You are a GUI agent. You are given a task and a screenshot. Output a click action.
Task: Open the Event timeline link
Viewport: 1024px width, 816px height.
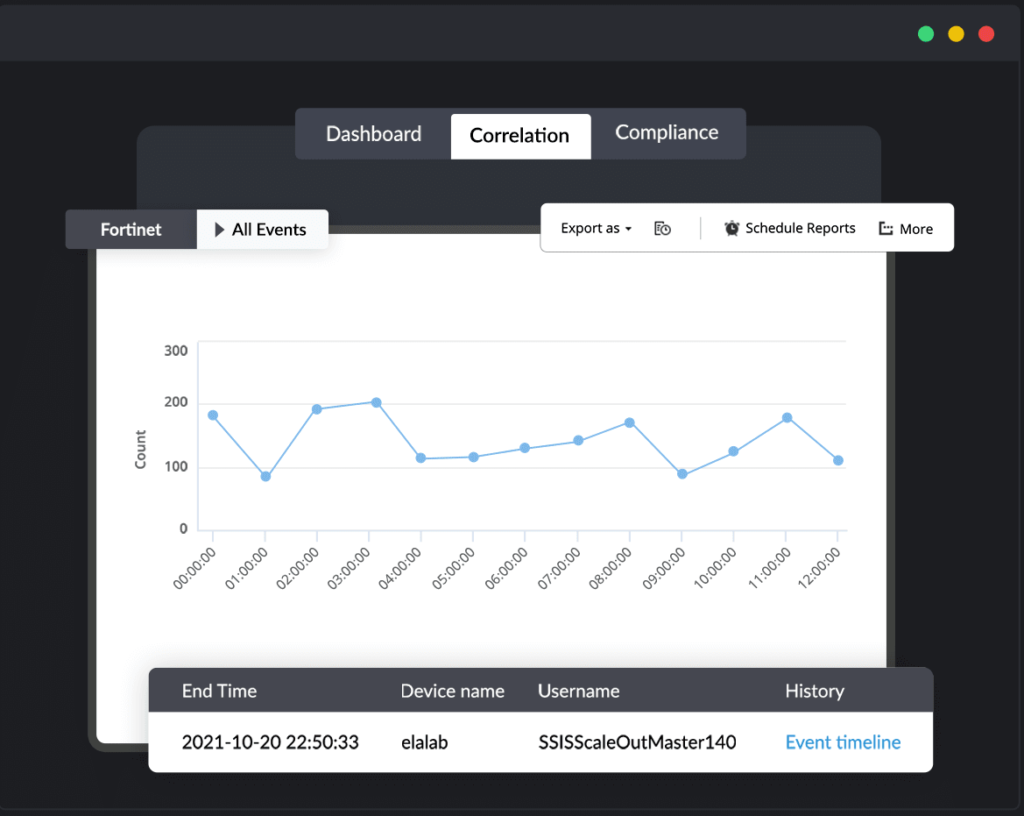coord(841,742)
